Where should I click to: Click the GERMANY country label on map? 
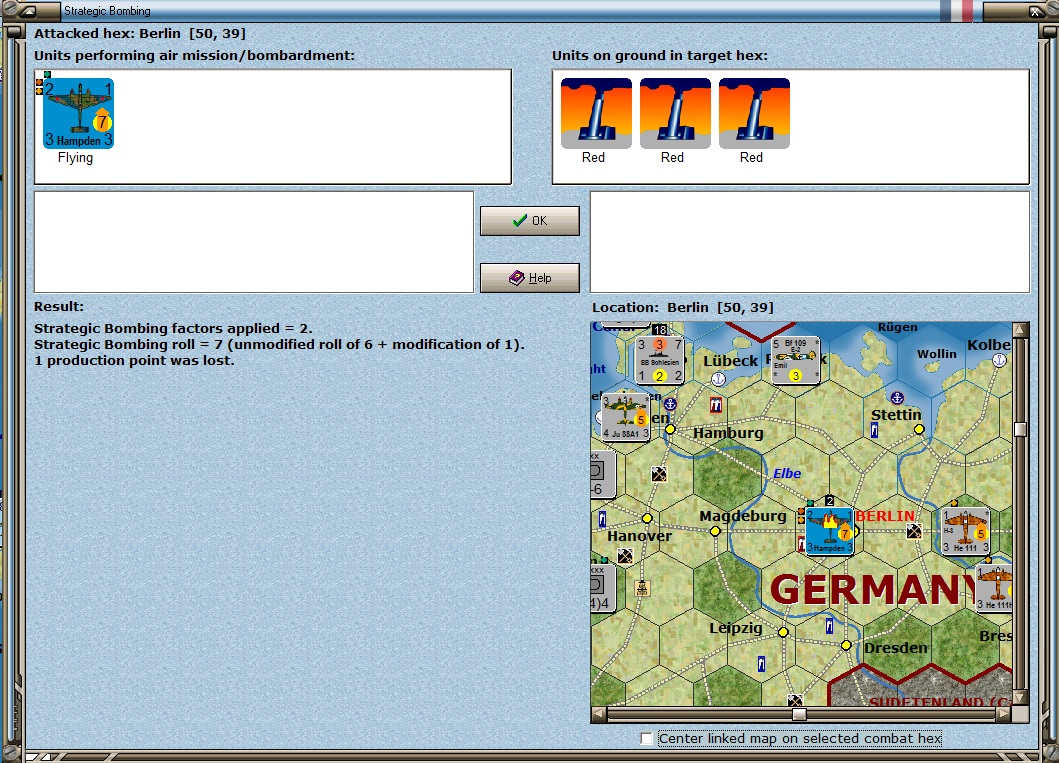point(873,590)
